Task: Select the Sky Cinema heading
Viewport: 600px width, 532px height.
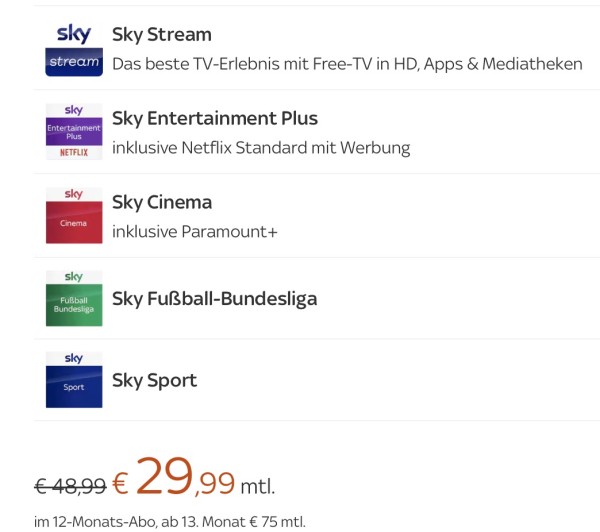Action: [x=162, y=202]
